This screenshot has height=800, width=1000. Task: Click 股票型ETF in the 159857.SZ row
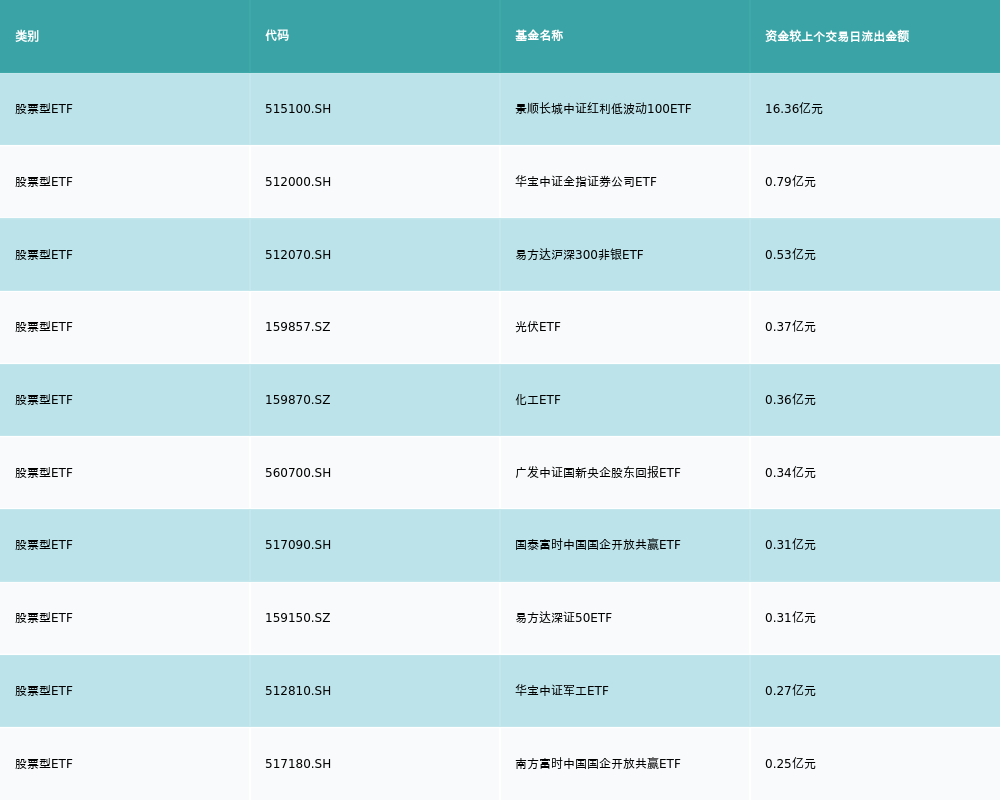(44, 327)
